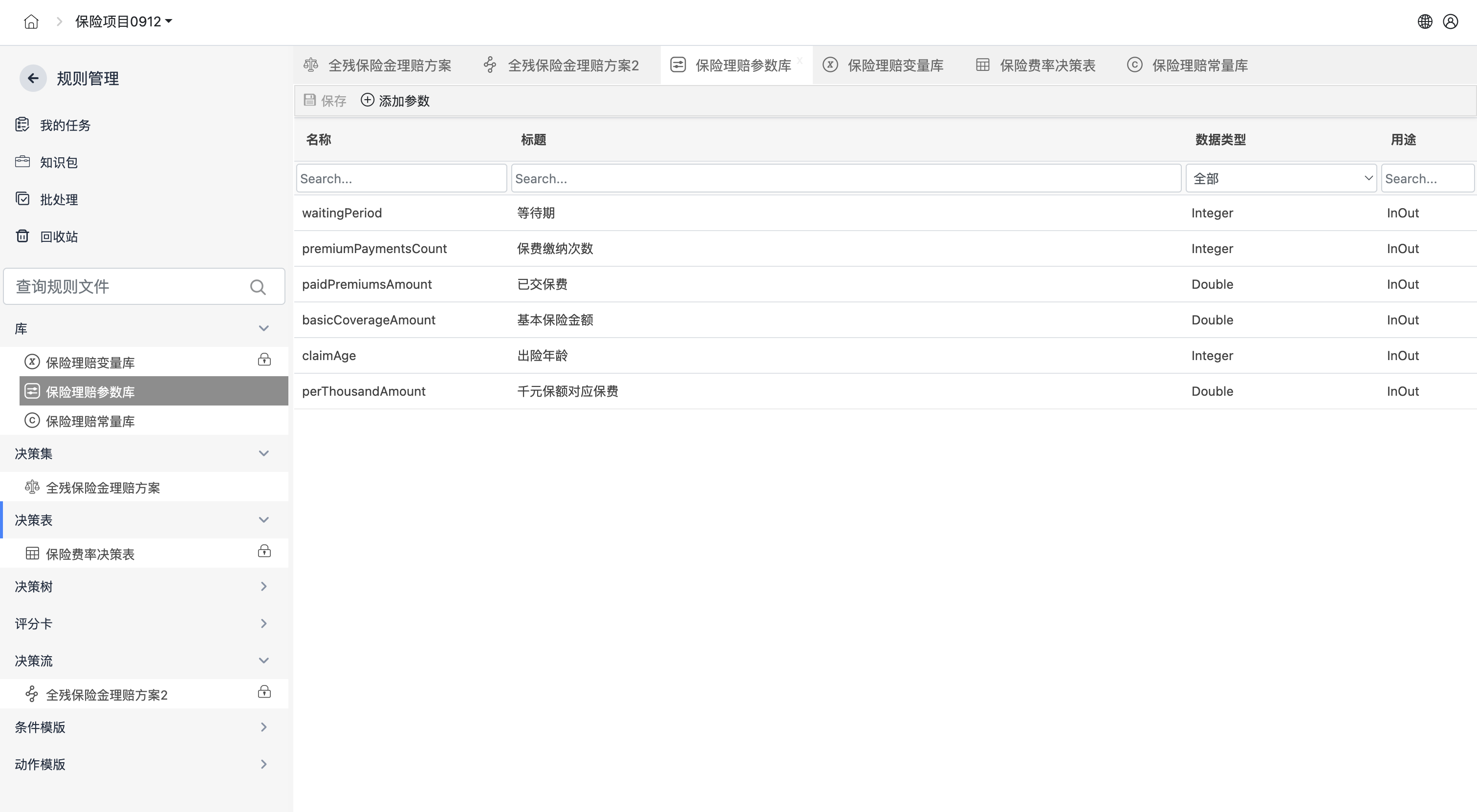Click the home icon in breadcrumb
The height and width of the screenshot is (812, 1477).
31,22
